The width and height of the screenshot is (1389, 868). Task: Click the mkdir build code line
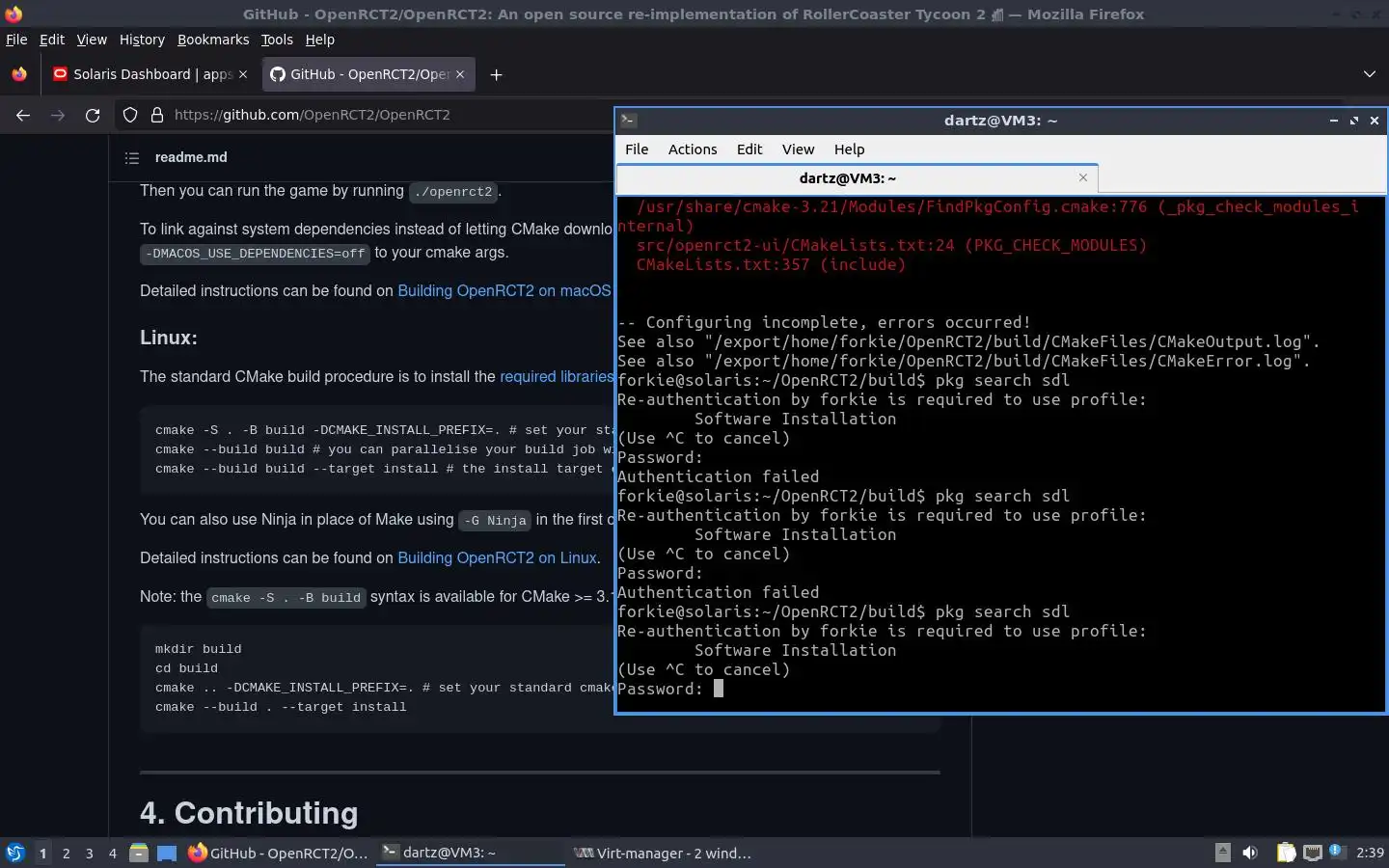(x=198, y=649)
